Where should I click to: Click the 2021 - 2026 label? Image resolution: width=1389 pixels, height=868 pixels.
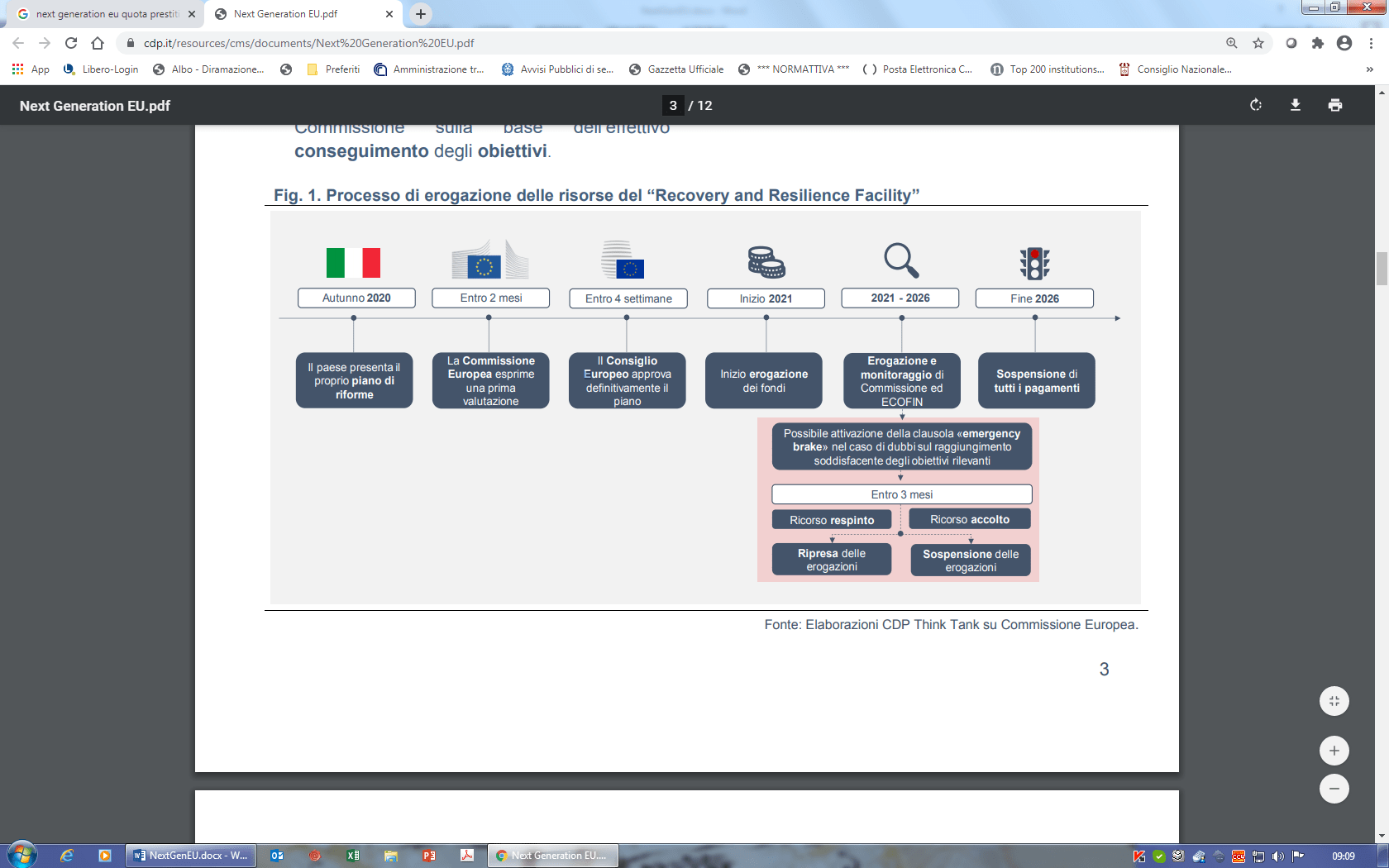click(x=900, y=298)
